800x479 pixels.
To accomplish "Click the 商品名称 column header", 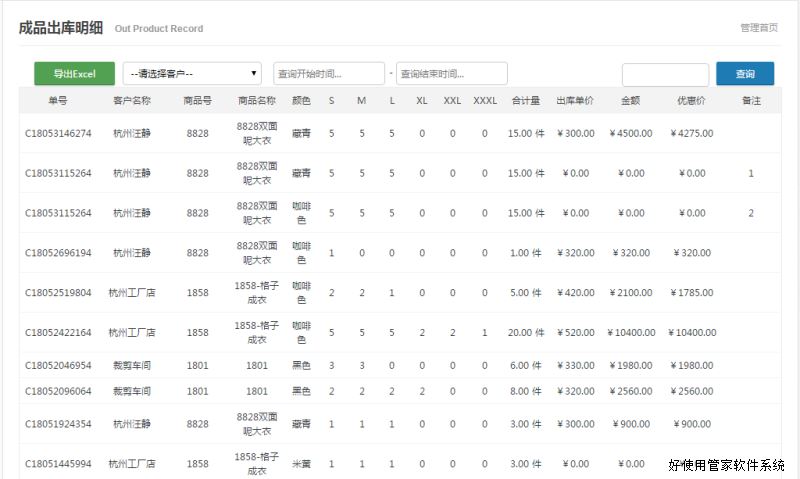I will tap(257, 101).
